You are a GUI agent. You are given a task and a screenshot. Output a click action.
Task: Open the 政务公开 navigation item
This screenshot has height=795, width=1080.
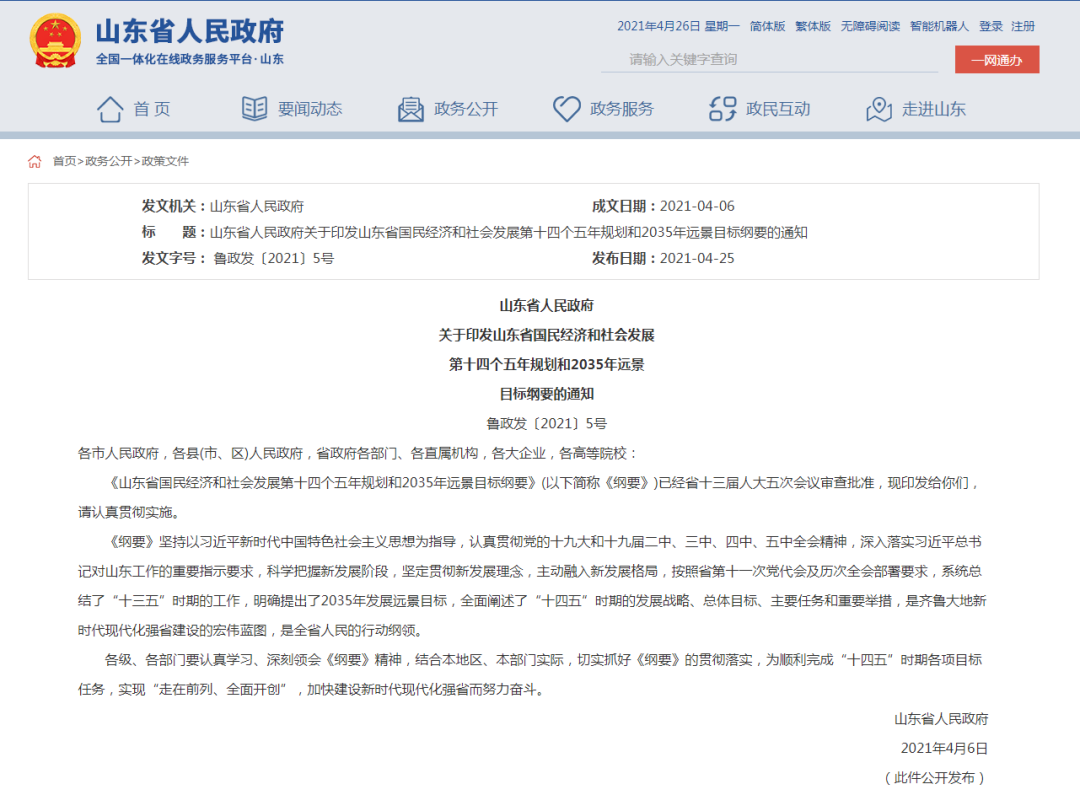click(x=466, y=109)
